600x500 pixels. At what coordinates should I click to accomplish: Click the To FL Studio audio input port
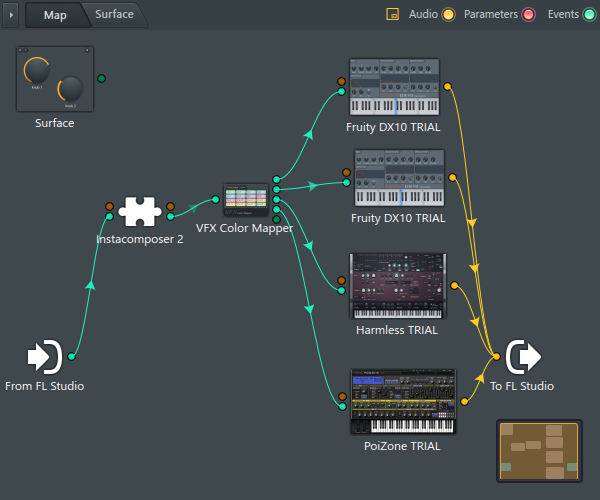496,357
